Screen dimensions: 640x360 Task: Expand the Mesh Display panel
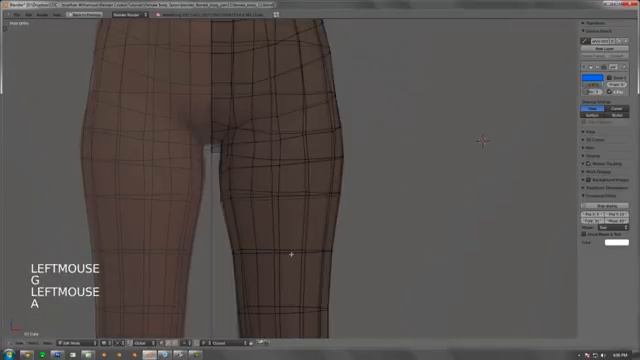[598, 172]
